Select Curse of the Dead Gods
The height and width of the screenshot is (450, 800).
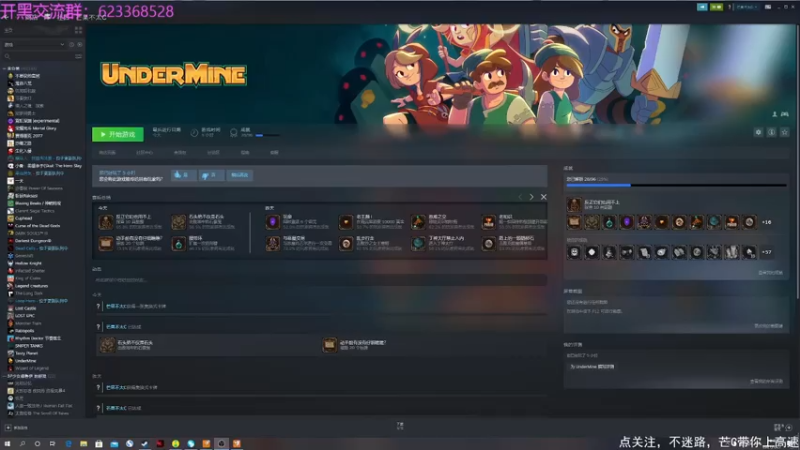click(x=37, y=226)
